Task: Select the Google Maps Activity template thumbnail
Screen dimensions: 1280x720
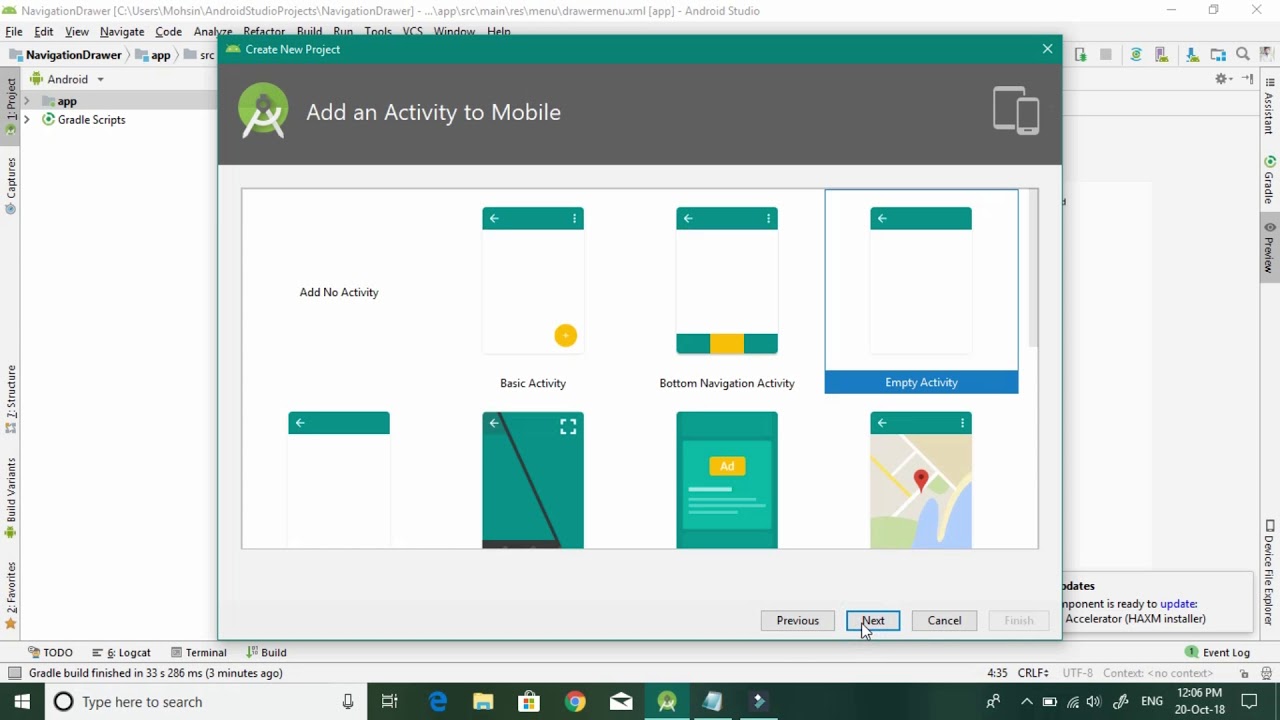Action: (921, 480)
